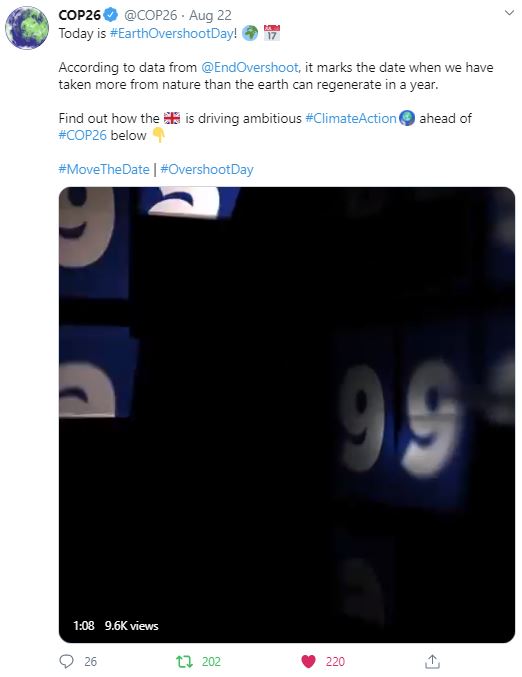Open the #ClimateAction hashtag link
The image size is (522, 677).
pos(351,118)
